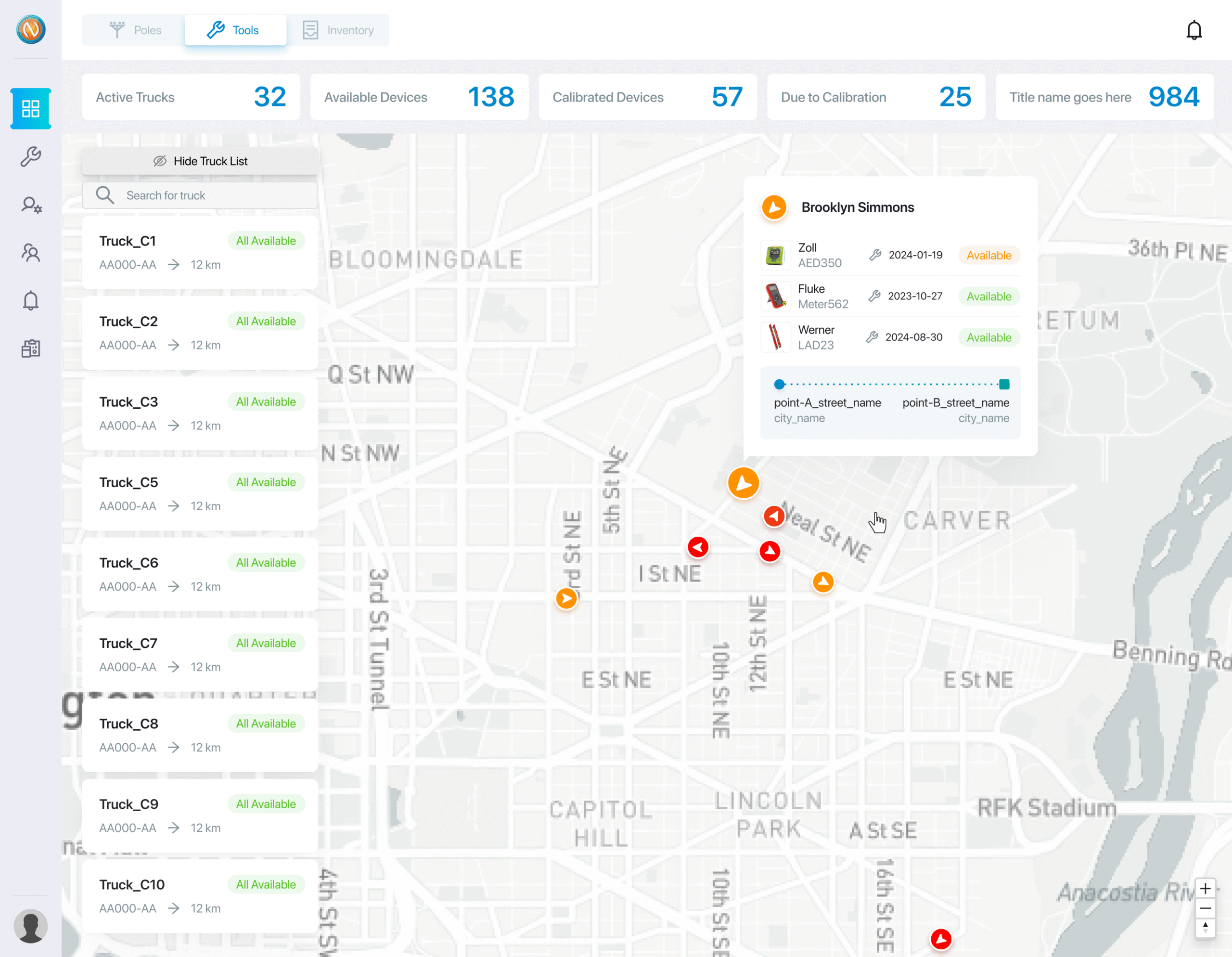Click the point-A handle on the route progress slider
Viewport: 1232px width, 957px height.
pos(779,384)
